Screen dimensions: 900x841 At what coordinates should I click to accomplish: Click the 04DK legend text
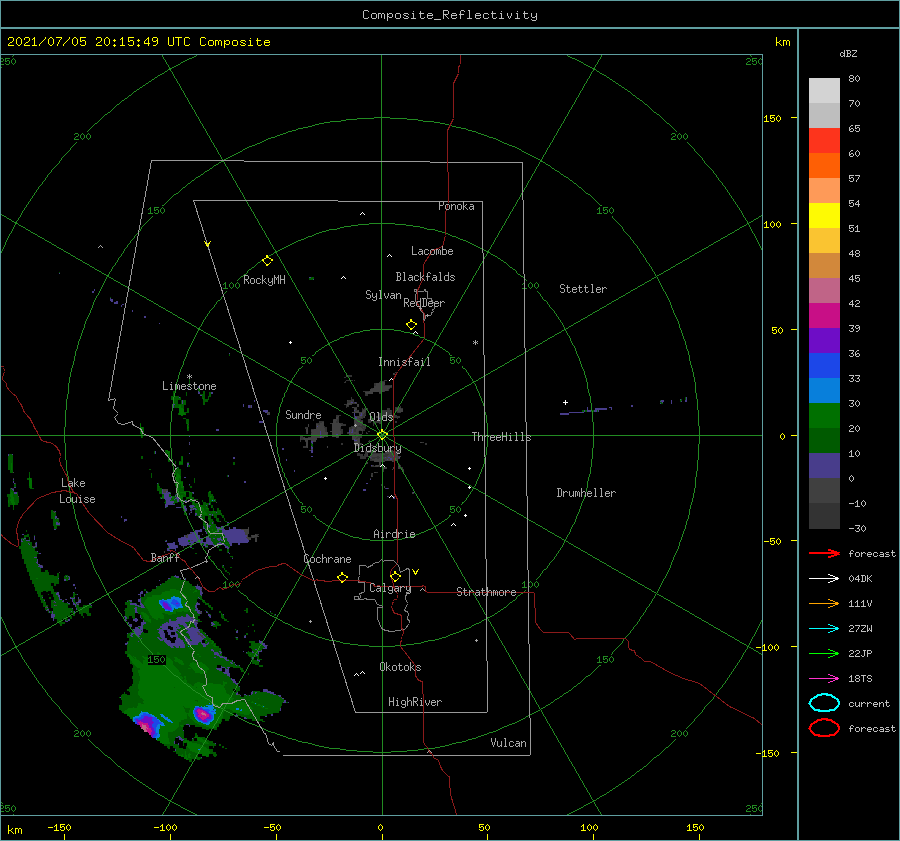[860, 579]
